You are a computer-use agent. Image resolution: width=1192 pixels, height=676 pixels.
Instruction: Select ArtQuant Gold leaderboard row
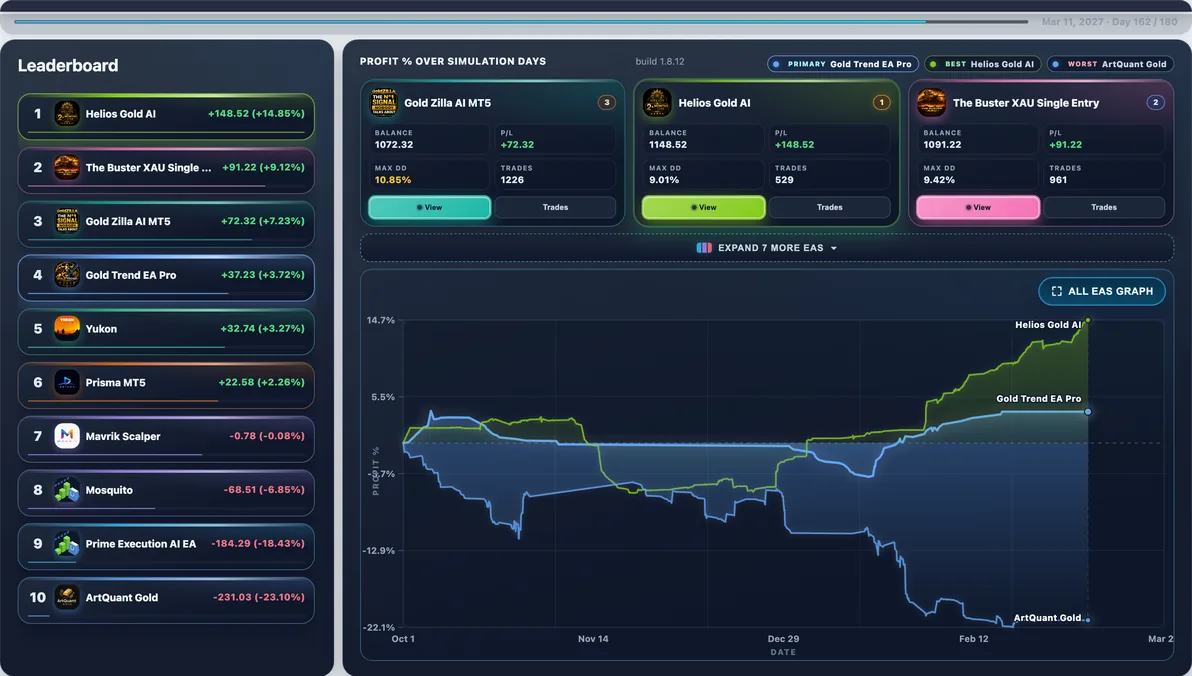[x=166, y=600]
